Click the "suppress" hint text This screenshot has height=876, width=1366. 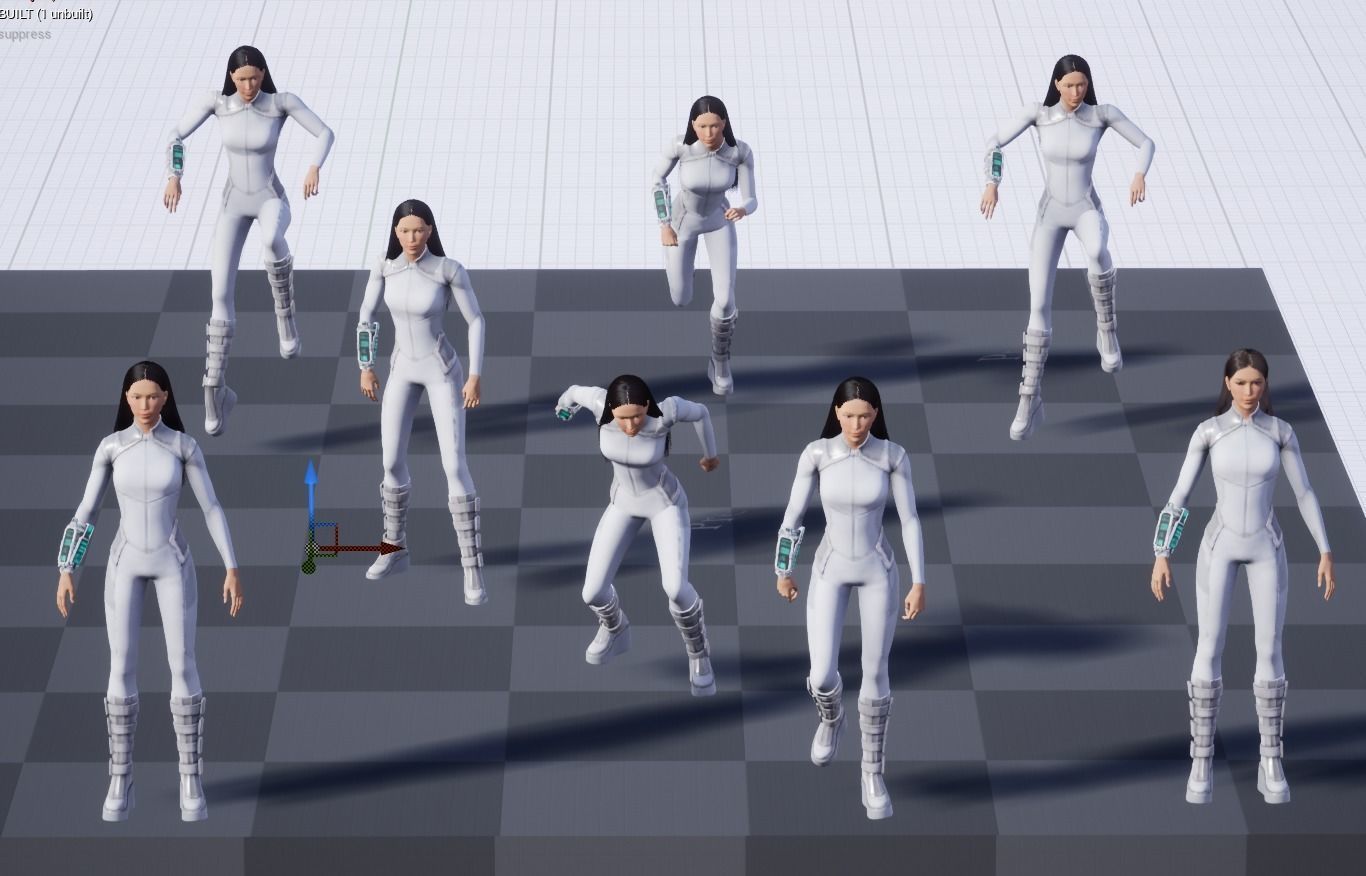click(x=26, y=34)
